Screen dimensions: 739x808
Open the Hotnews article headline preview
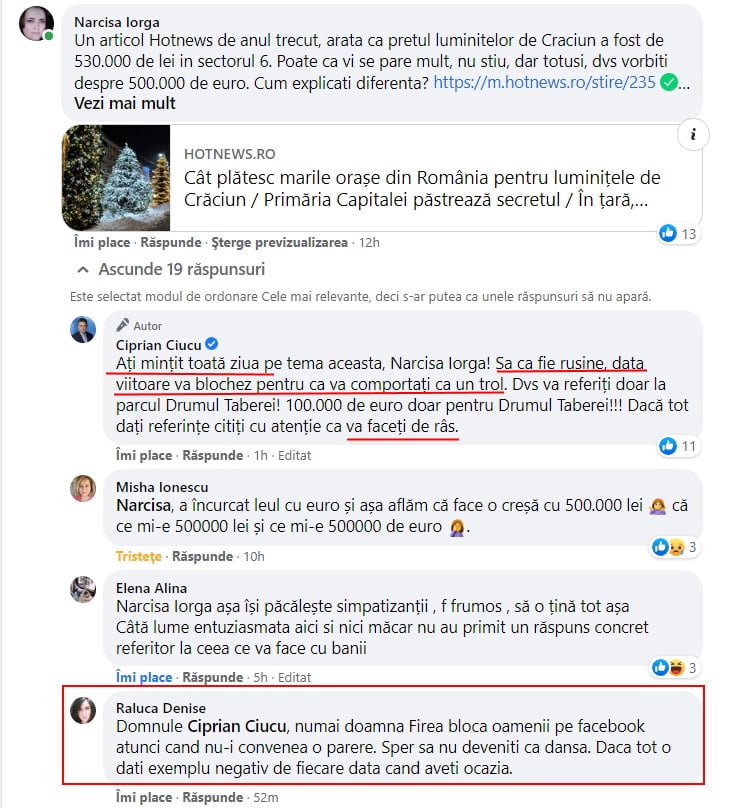click(422, 189)
